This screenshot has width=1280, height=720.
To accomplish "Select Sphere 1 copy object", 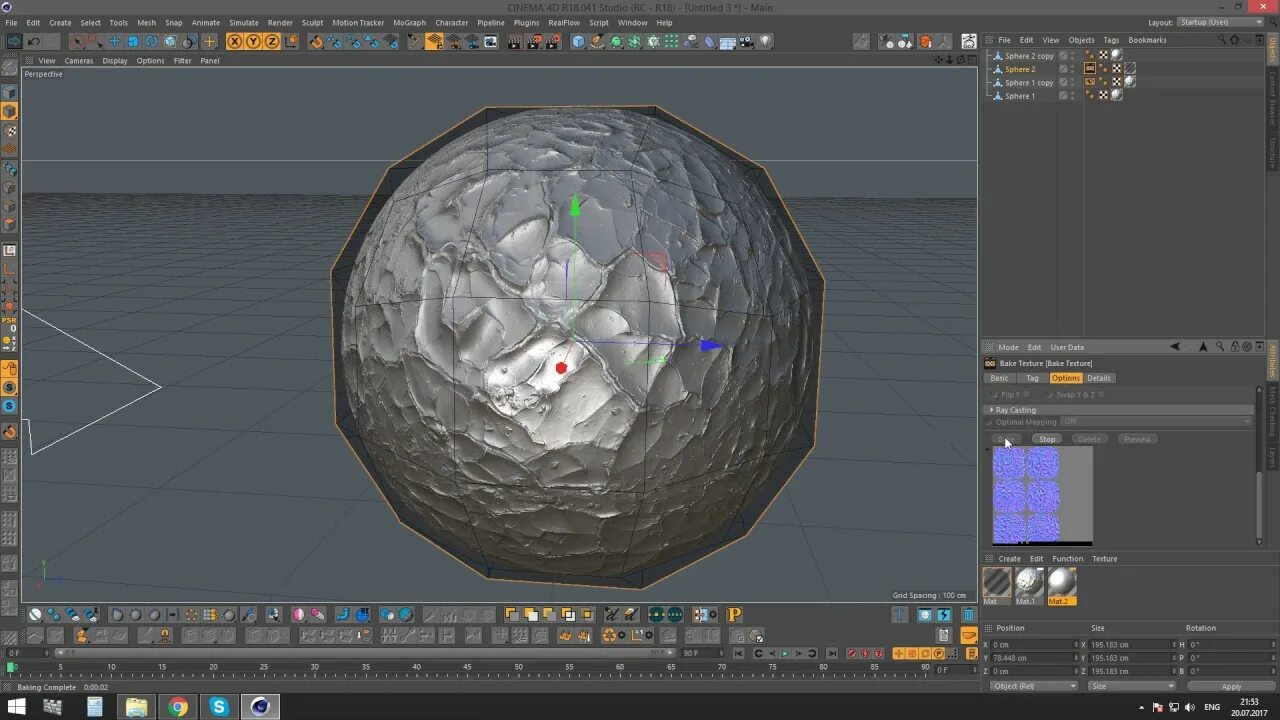I will click(x=1029, y=82).
